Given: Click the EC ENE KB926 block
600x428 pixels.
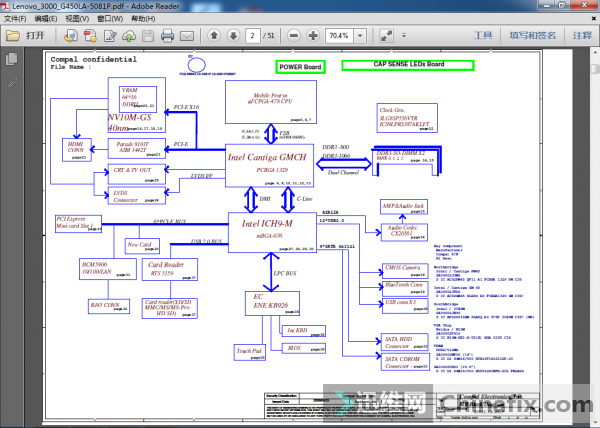Looking at the screenshot, I should coord(272,303).
